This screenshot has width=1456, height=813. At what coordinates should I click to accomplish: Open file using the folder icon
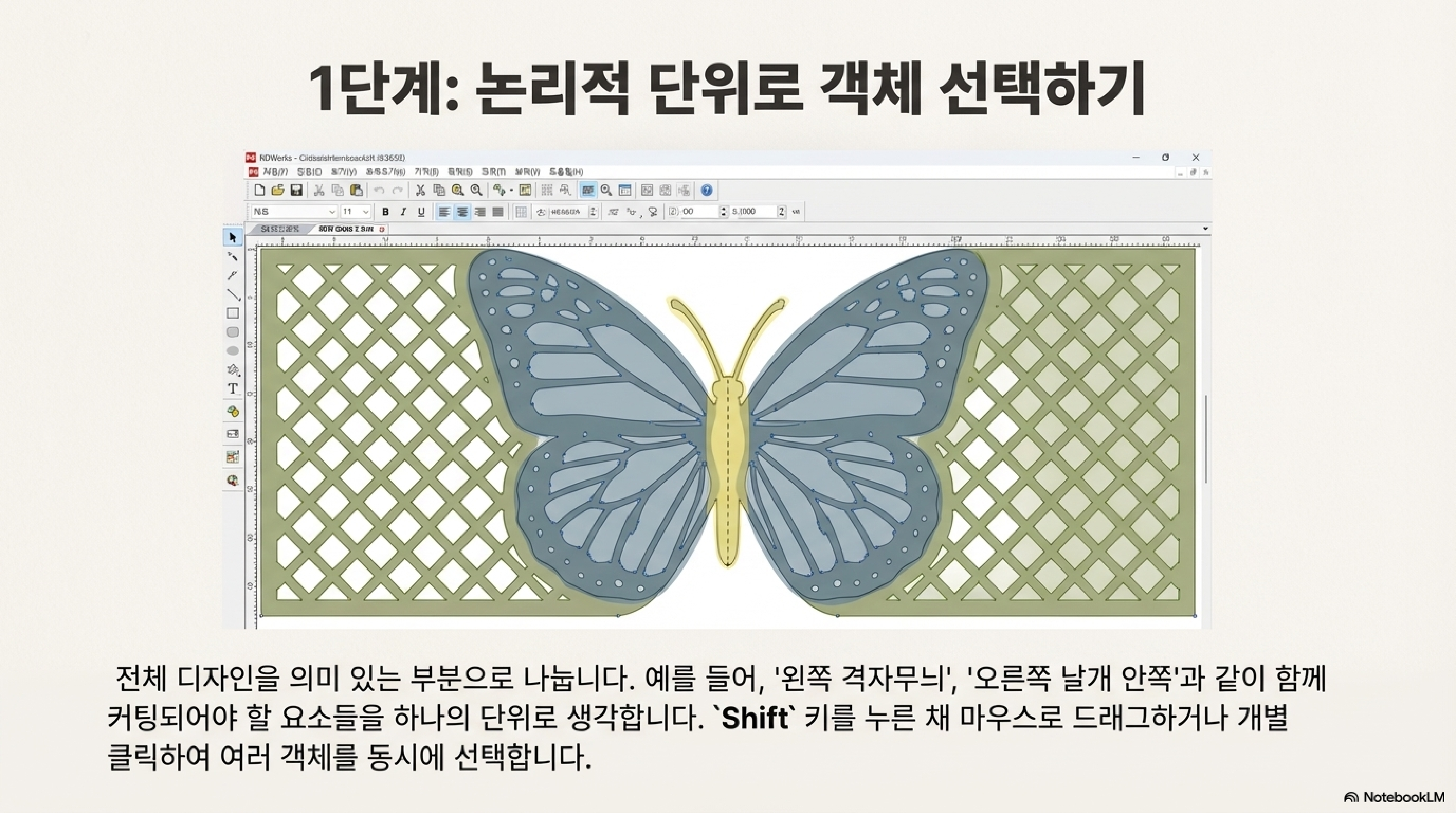[278, 191]
